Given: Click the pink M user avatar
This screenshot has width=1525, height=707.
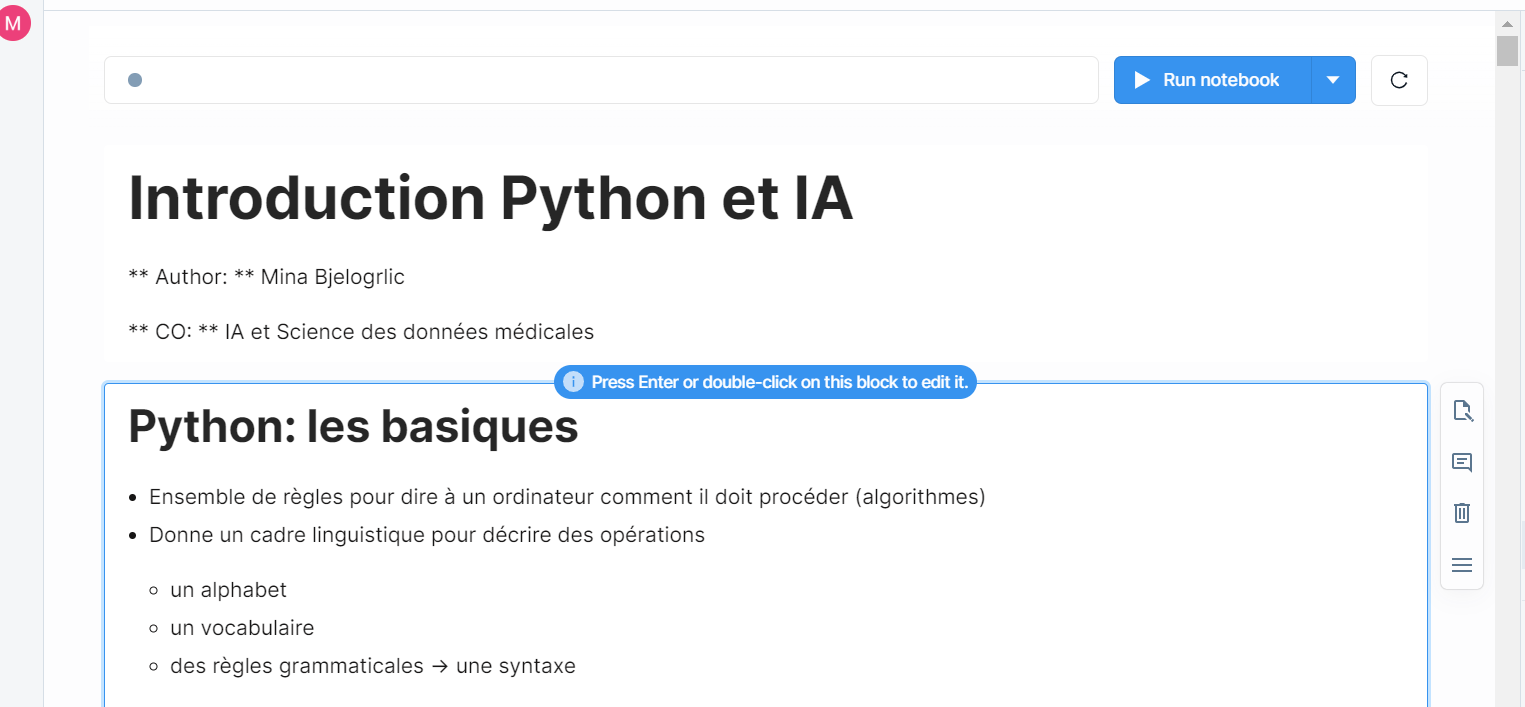Looking at the screenshot, I should [14, 24].
